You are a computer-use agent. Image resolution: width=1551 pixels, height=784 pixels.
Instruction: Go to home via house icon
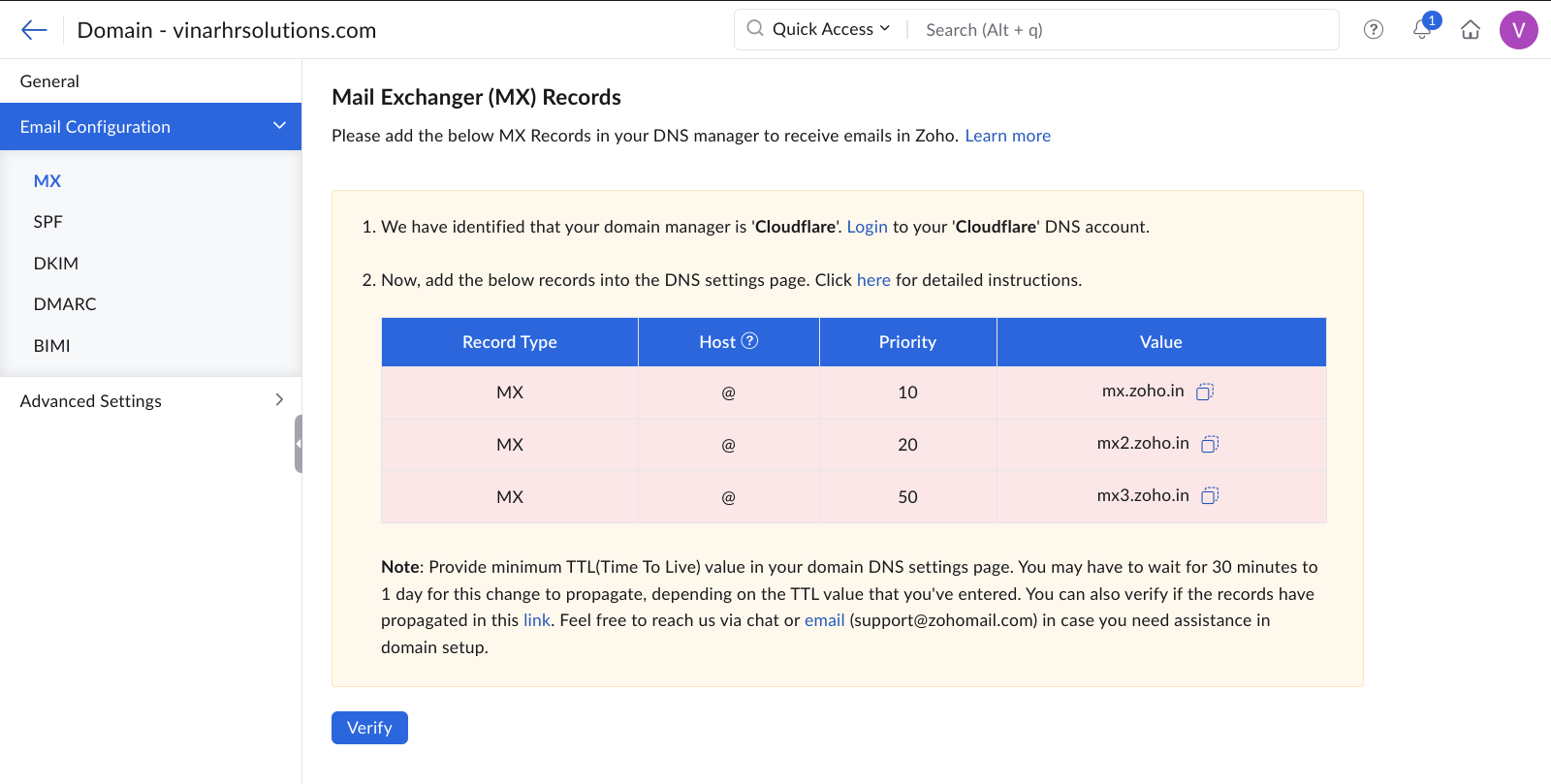click(1471, 30)
